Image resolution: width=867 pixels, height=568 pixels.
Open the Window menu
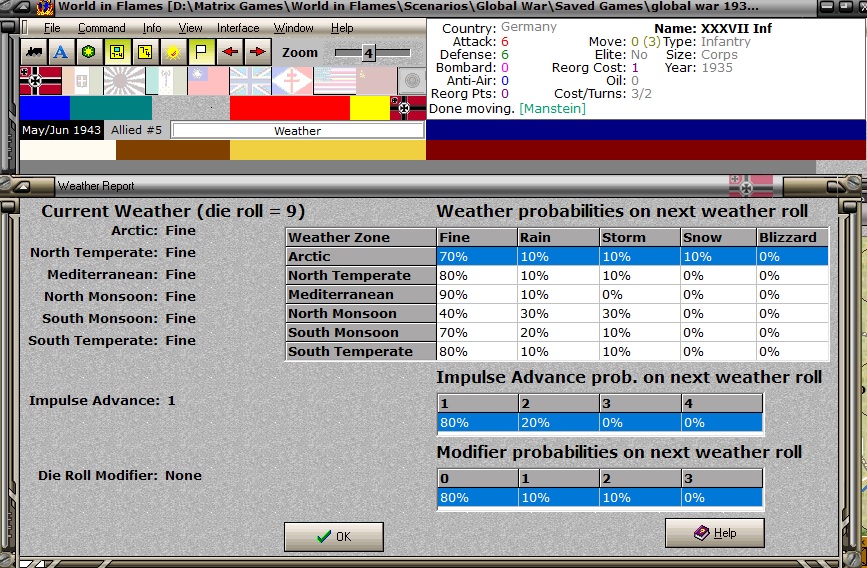point(294,28)
